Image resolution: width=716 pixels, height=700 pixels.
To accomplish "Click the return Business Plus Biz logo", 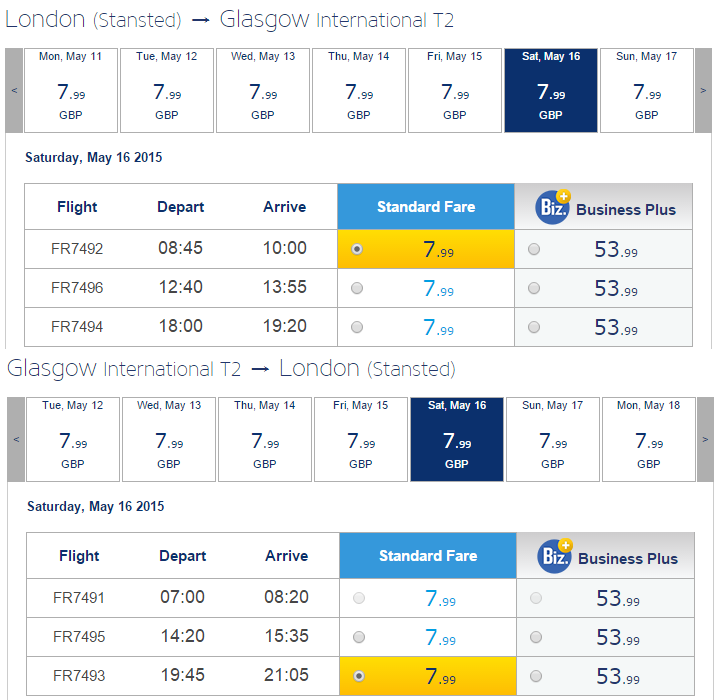I will [x=555, y=556].
